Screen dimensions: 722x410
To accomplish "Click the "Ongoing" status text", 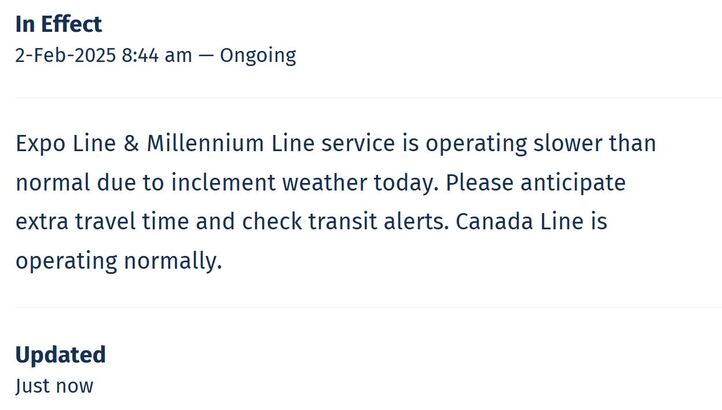I will (x=257, y=55).
